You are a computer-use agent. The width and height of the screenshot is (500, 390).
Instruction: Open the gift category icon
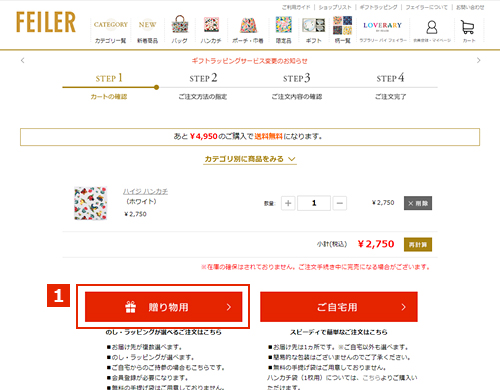pyautogui.click(x=313, y=25)
